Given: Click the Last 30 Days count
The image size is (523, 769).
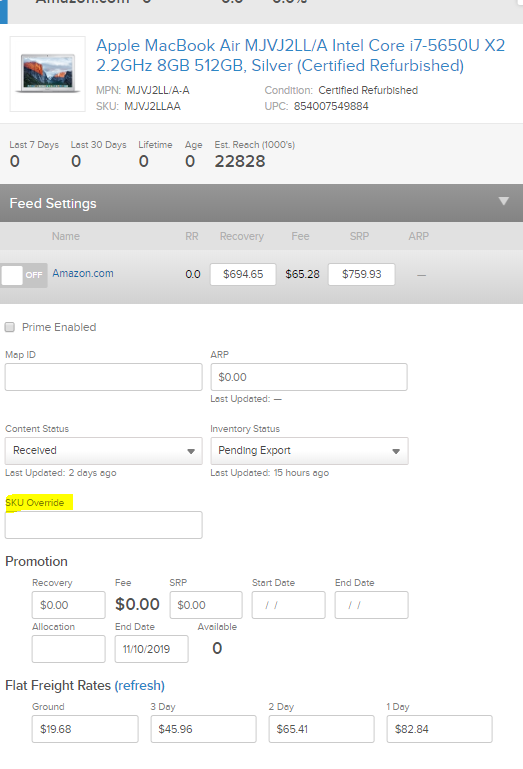Looking at the screenshot, I should click(x=76, y=161).
